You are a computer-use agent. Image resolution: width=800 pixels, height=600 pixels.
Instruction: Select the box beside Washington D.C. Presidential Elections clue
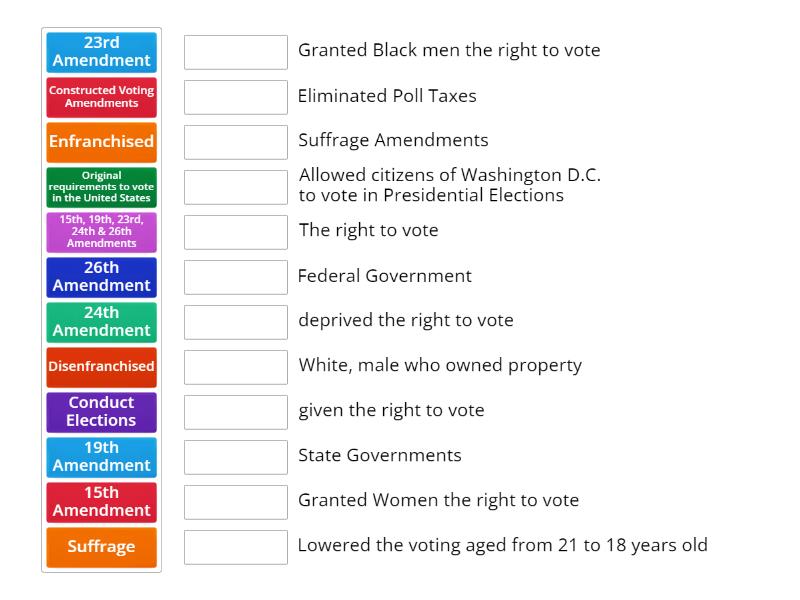(235, 186)
